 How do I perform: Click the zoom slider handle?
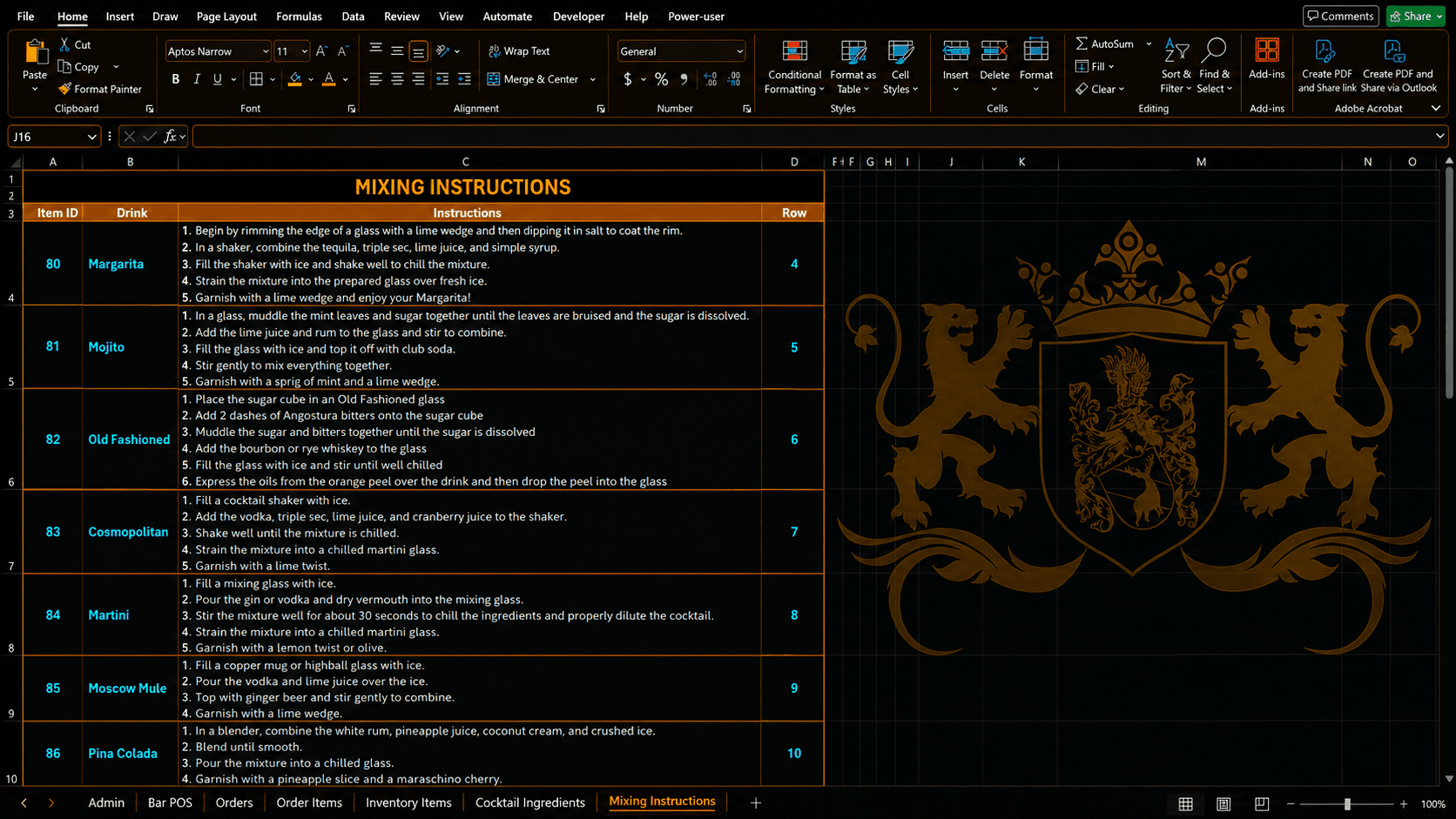[x=1347, y=804]
